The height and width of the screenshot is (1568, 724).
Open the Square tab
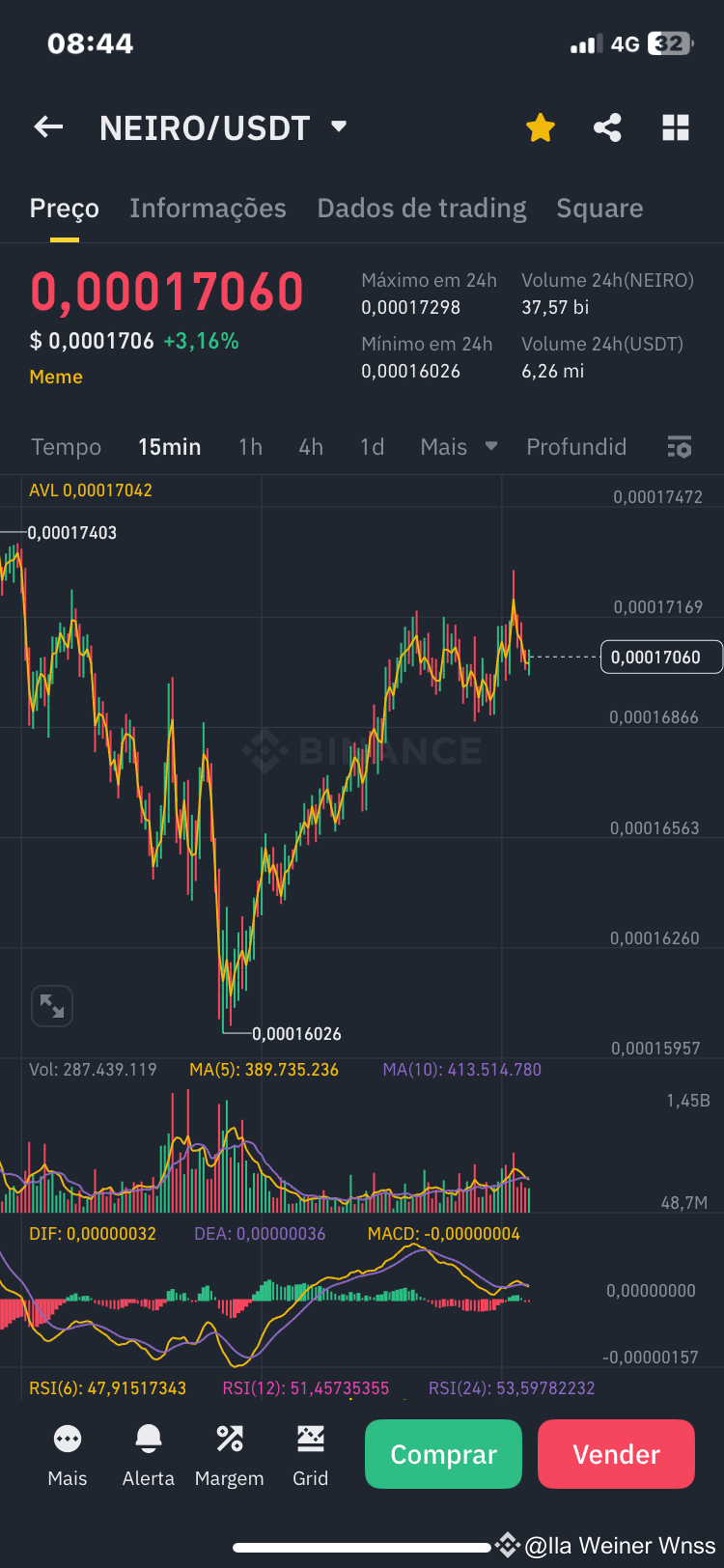[x=599, y=208]
